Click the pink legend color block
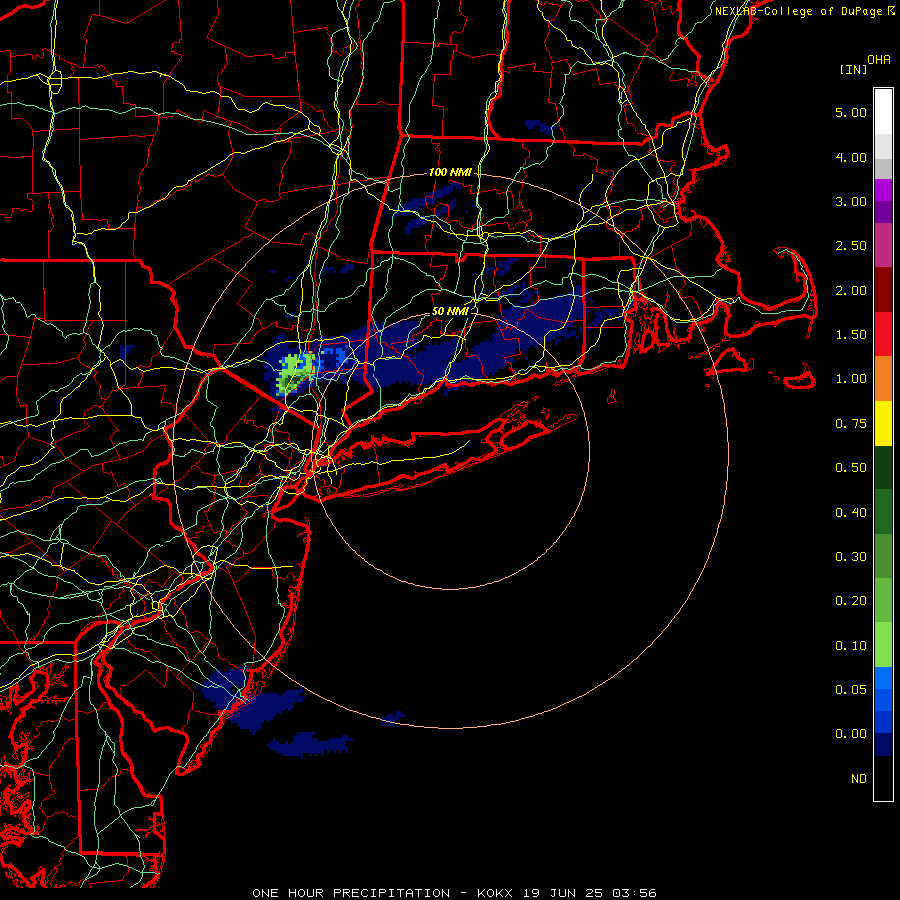The image size is (900, 900). 883,245
